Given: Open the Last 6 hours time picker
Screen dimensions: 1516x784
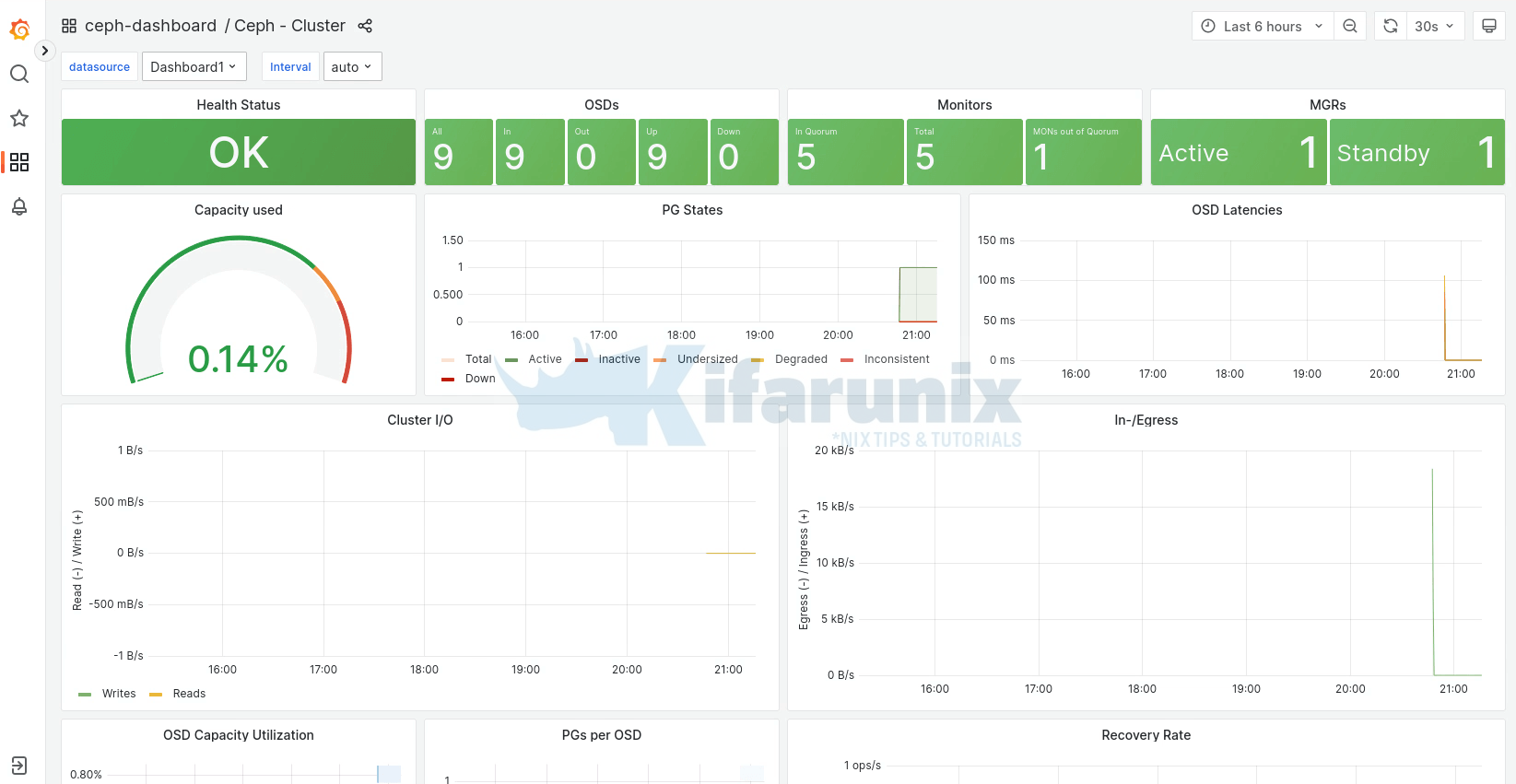Looking at the screenshot, I should (x=1262, y=26).
